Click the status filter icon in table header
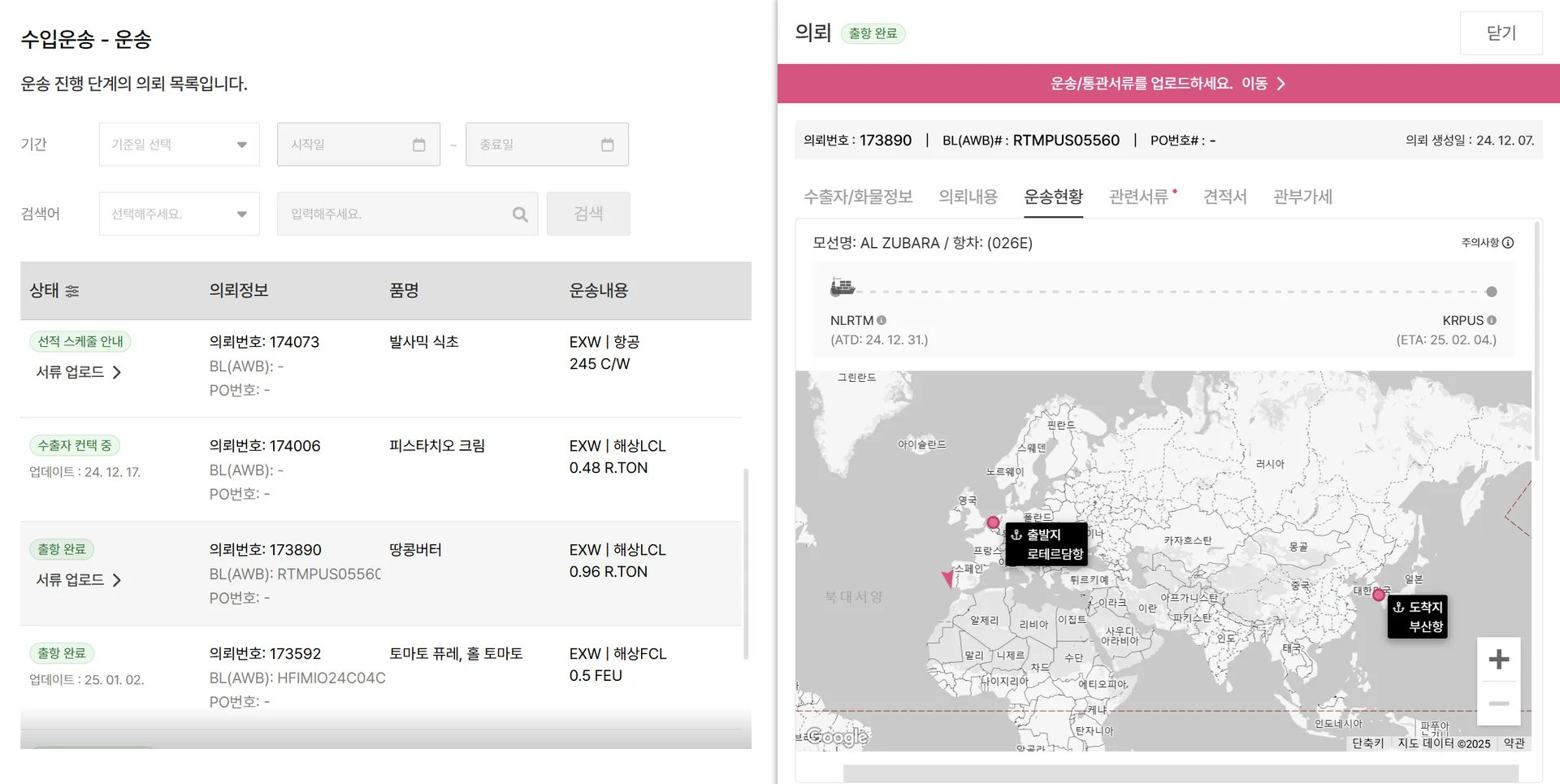This screenshot has width=1560, height=784. (x=72, y=291)
